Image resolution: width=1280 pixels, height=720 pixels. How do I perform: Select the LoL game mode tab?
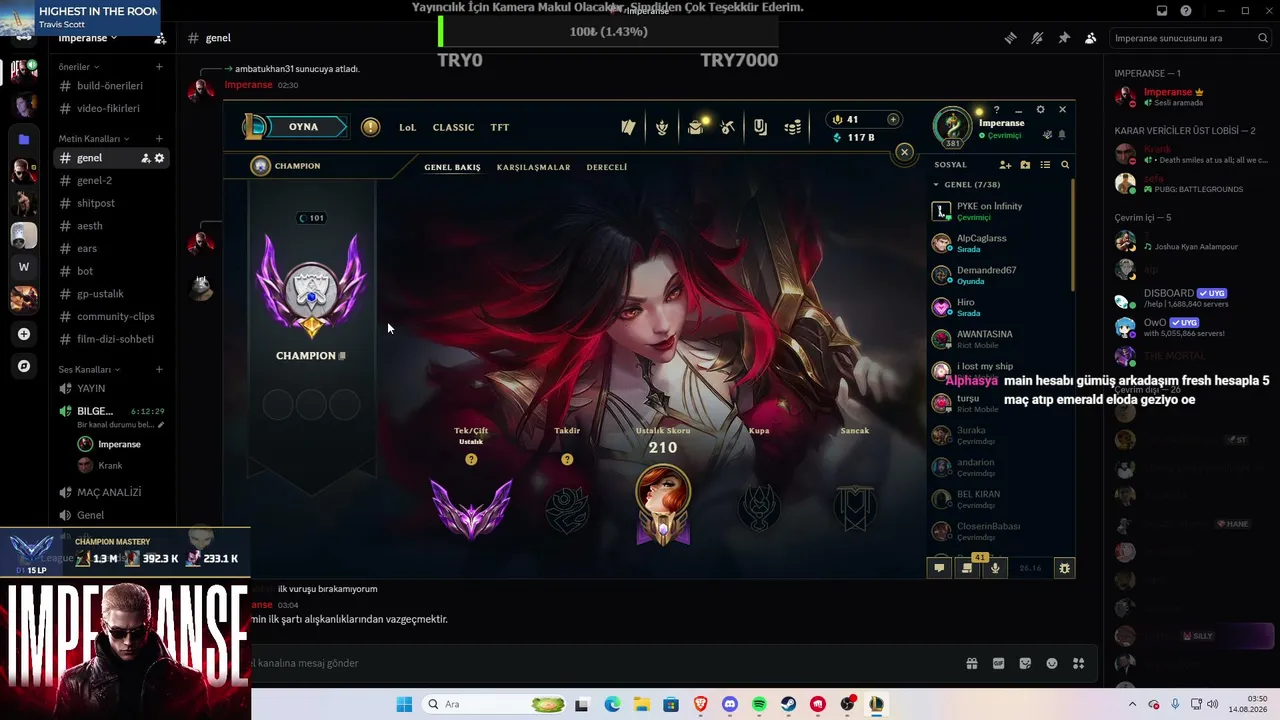coord(407,127)
